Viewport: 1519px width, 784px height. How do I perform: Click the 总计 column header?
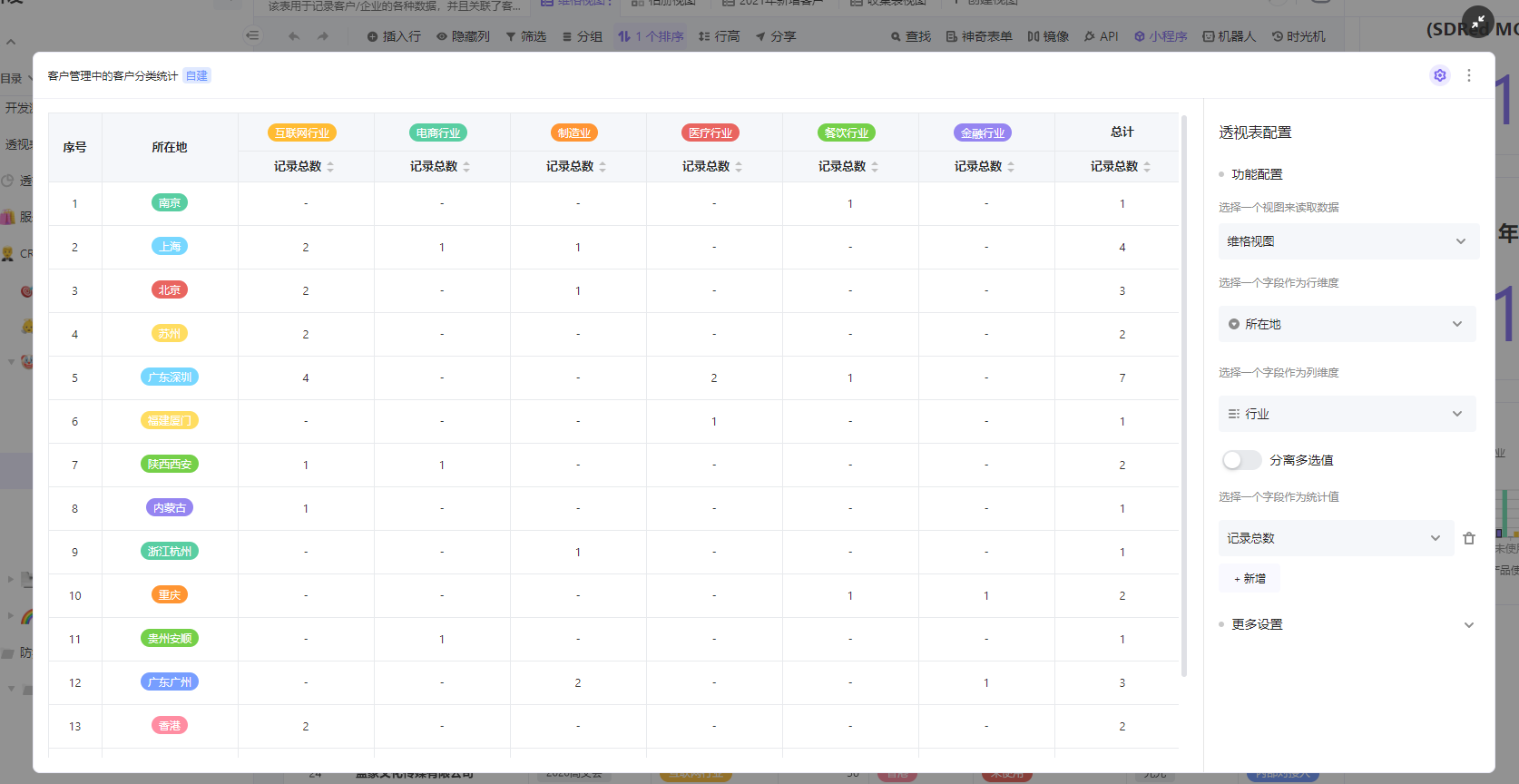click(1122, 132)
